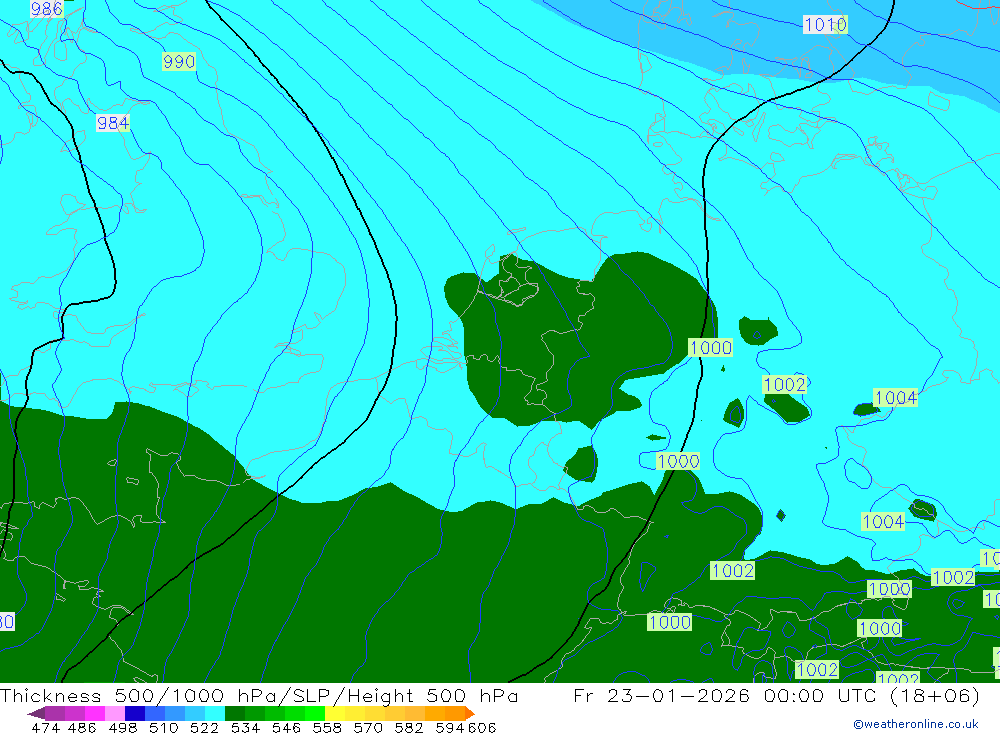Select the bright green legend swatch just left of yellow
The image size is (1000, 733).
click(315, 713)
